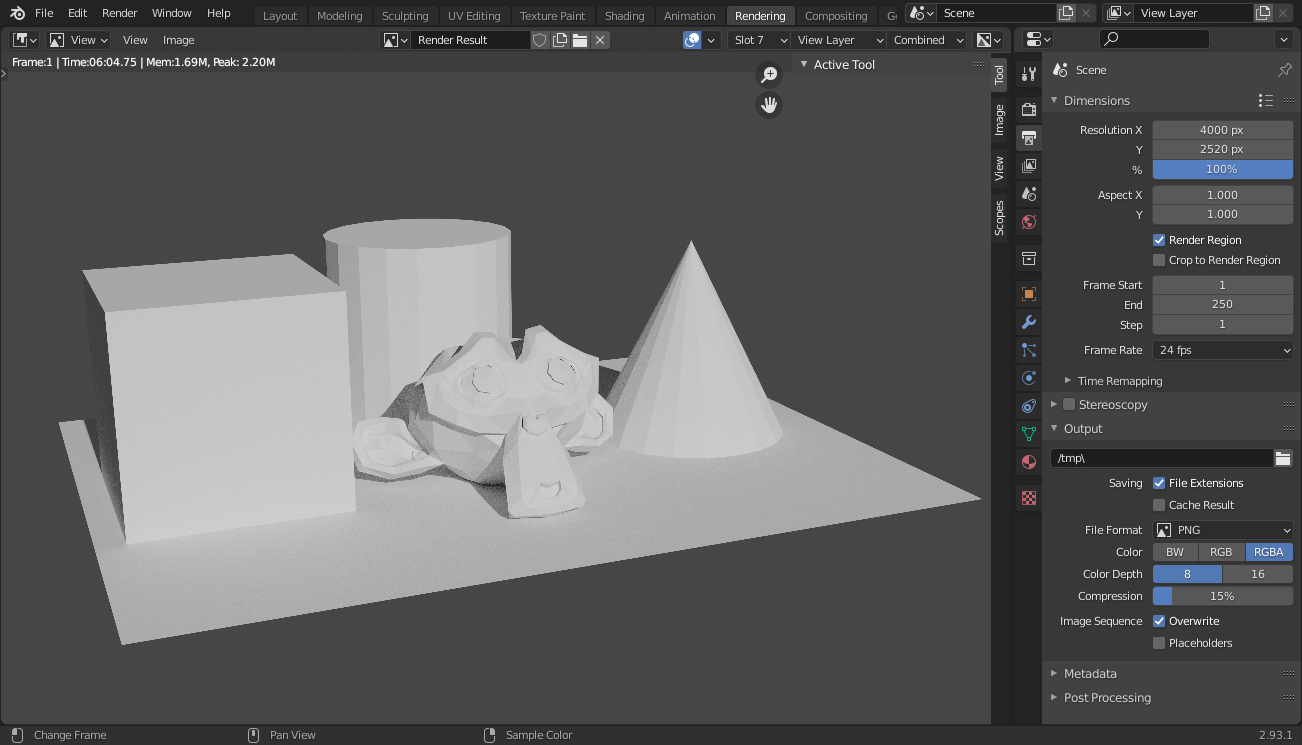This screenshot has height=745, width=1302.
Task: Expand the Metadata panel
Action: click(x=1090, y=674)
